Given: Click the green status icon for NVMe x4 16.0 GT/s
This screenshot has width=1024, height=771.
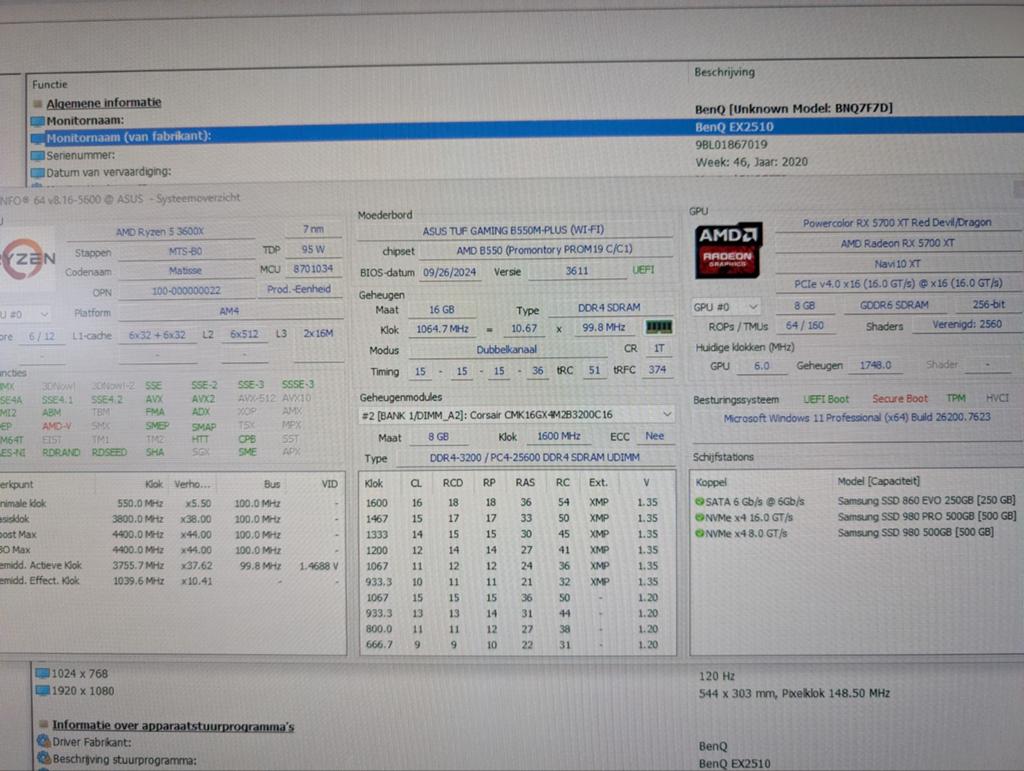Looking at the screenshot, I should (x=699, y=517).
